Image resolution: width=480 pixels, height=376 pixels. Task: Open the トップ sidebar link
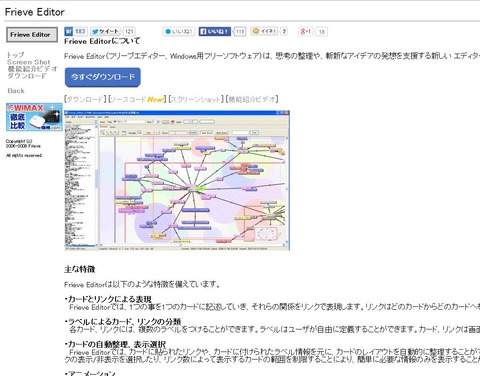pyautogui.click(x=16, y=55)
